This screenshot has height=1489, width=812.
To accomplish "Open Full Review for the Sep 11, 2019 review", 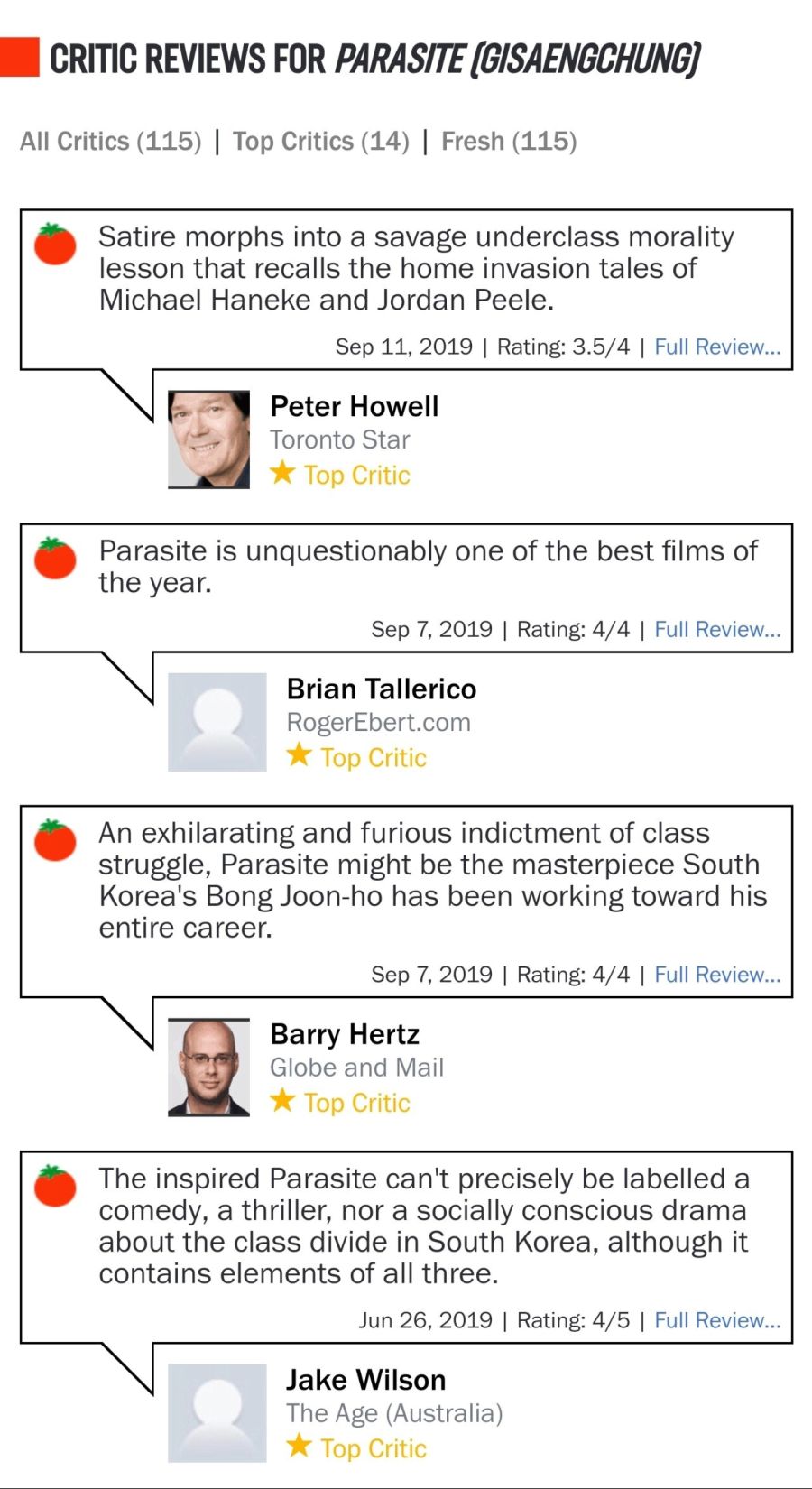I will coord(717,347).
